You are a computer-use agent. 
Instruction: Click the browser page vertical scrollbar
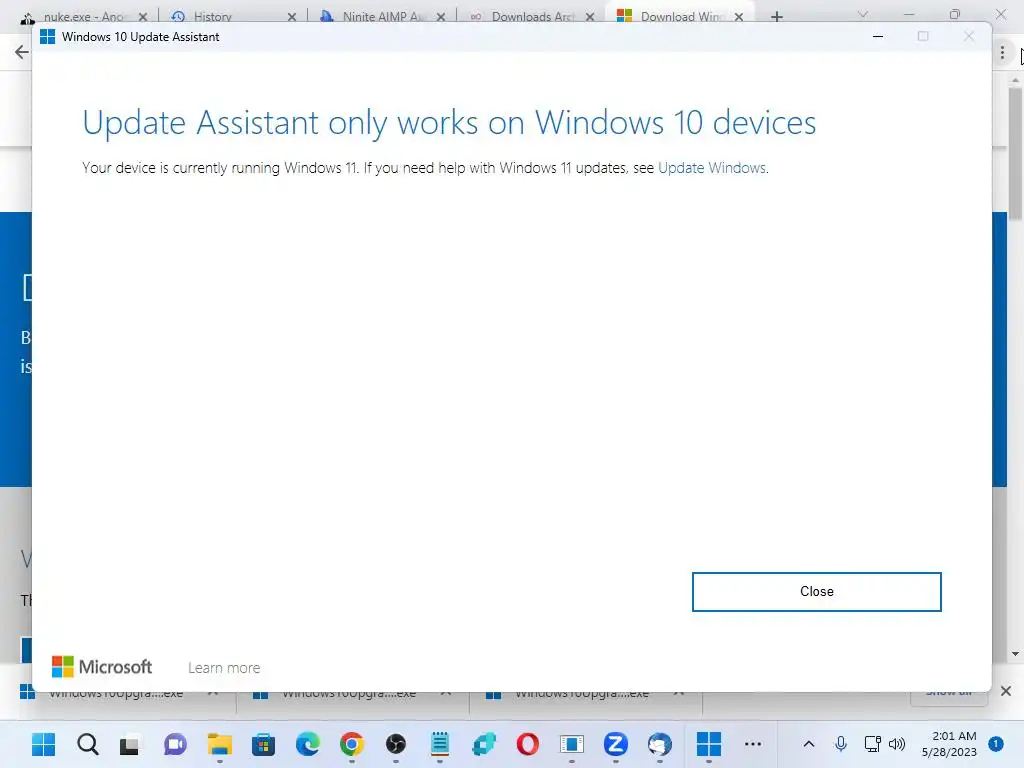(x=1015, y=153)
